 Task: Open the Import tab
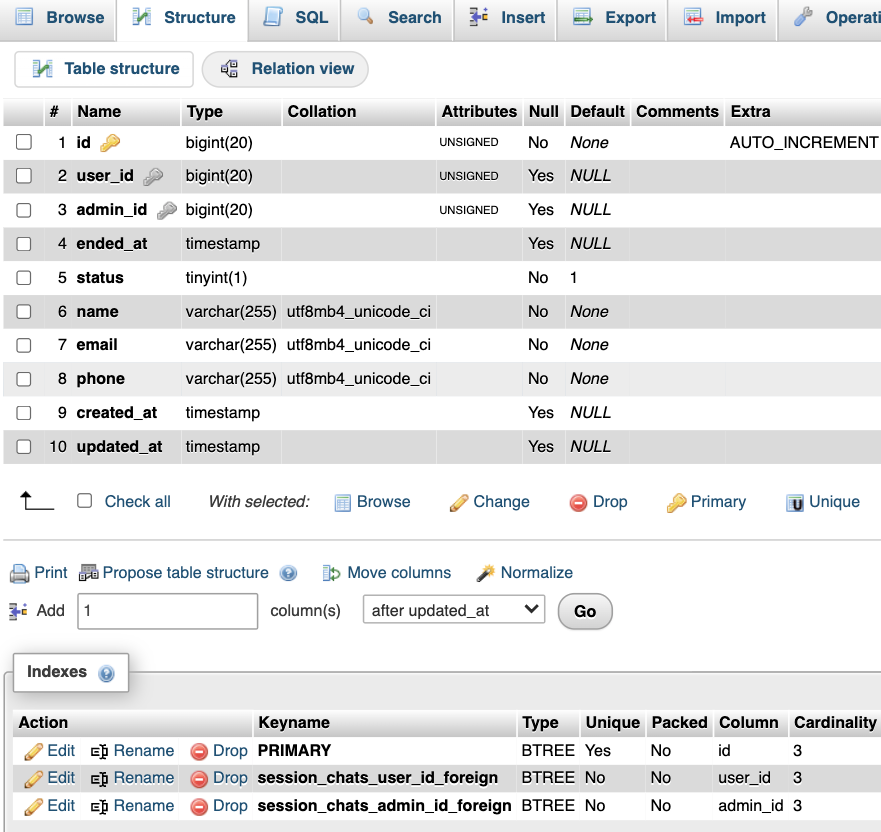pyautogui.click(x=723, y=17)
